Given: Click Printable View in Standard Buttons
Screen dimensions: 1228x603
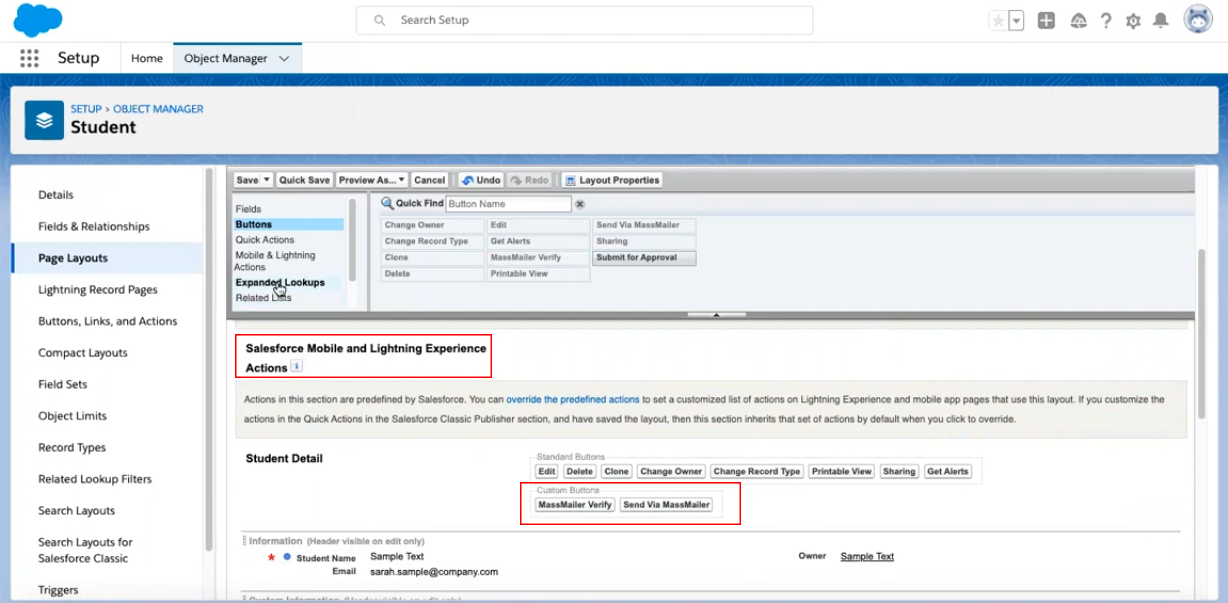Looking at the screenshot, I should click(x=842, y=471).
